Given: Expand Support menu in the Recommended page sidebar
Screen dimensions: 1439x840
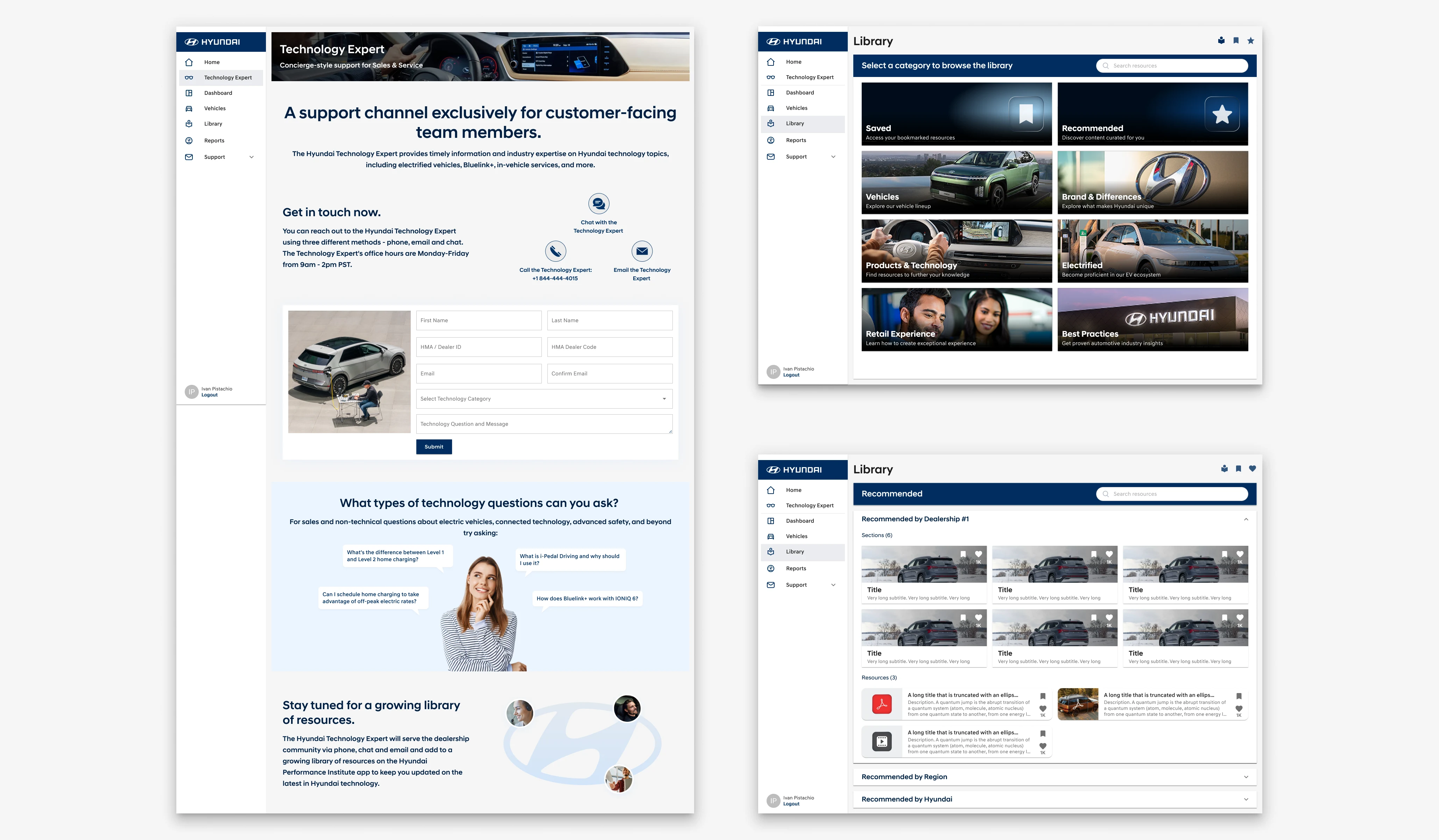Looking at the screenshot, I should [833, 585].
